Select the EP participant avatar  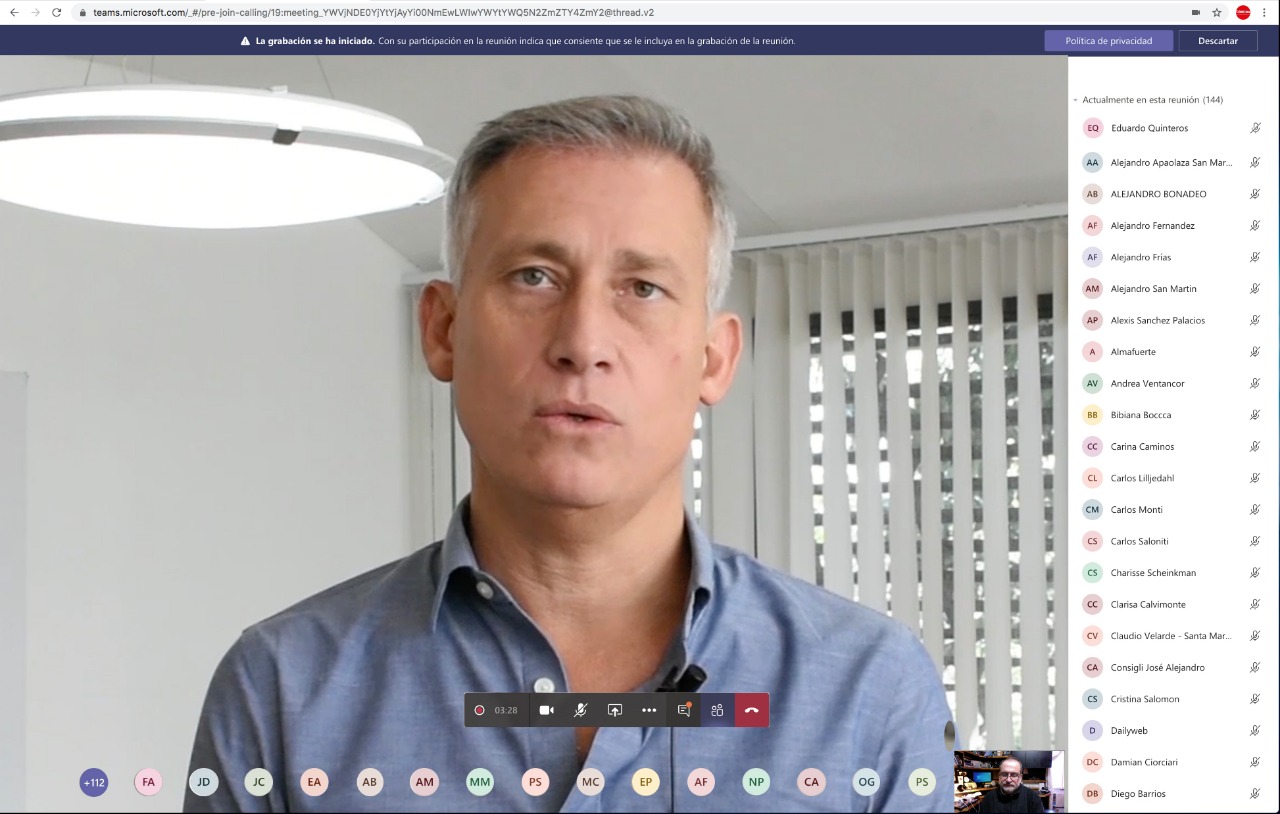[646, 782]
